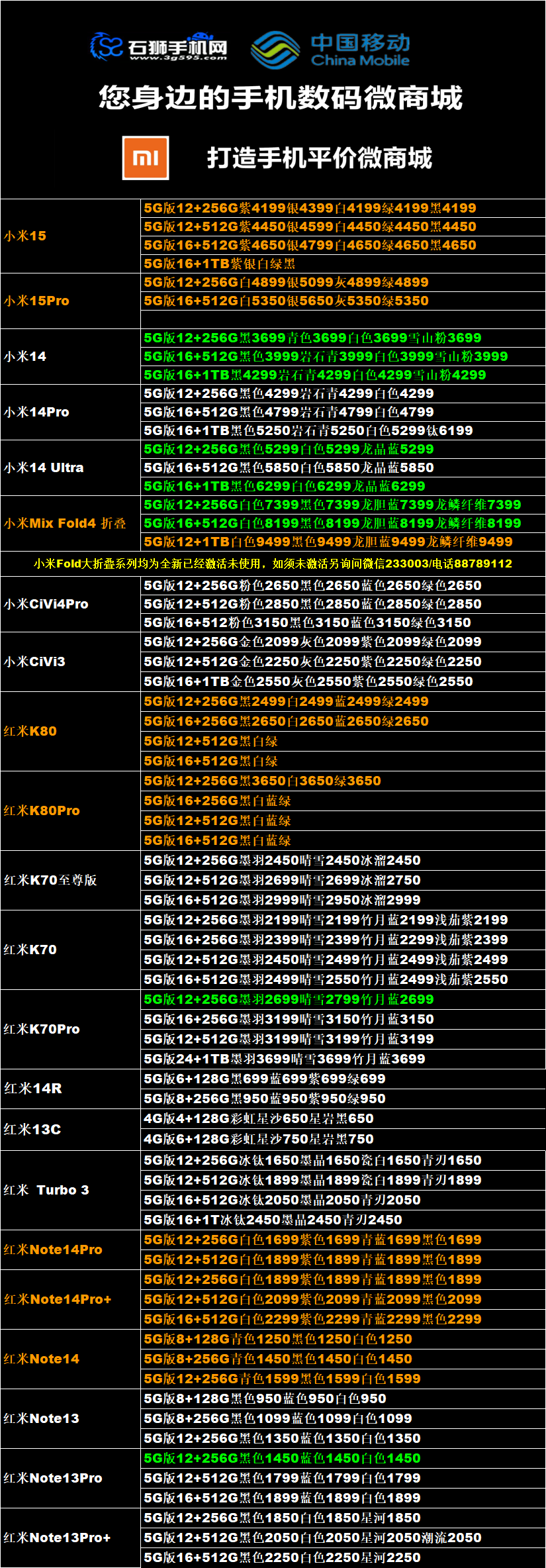The height and width of the screenshot is (1568, 546).
Task: Click the 红米K80Pro model cell
Action: [71, 810]
